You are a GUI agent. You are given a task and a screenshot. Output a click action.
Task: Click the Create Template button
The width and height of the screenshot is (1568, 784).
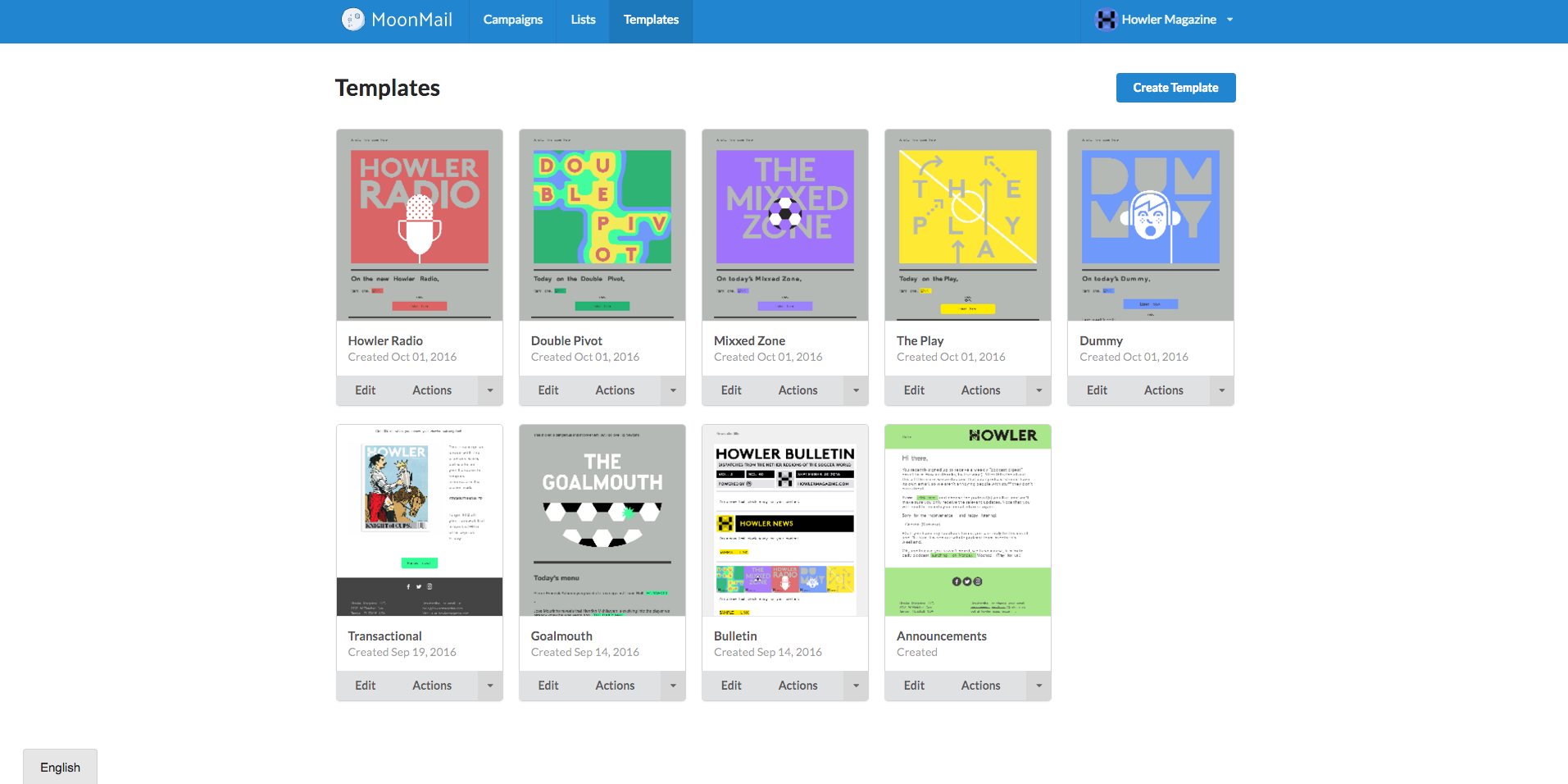pos(1175,88)
